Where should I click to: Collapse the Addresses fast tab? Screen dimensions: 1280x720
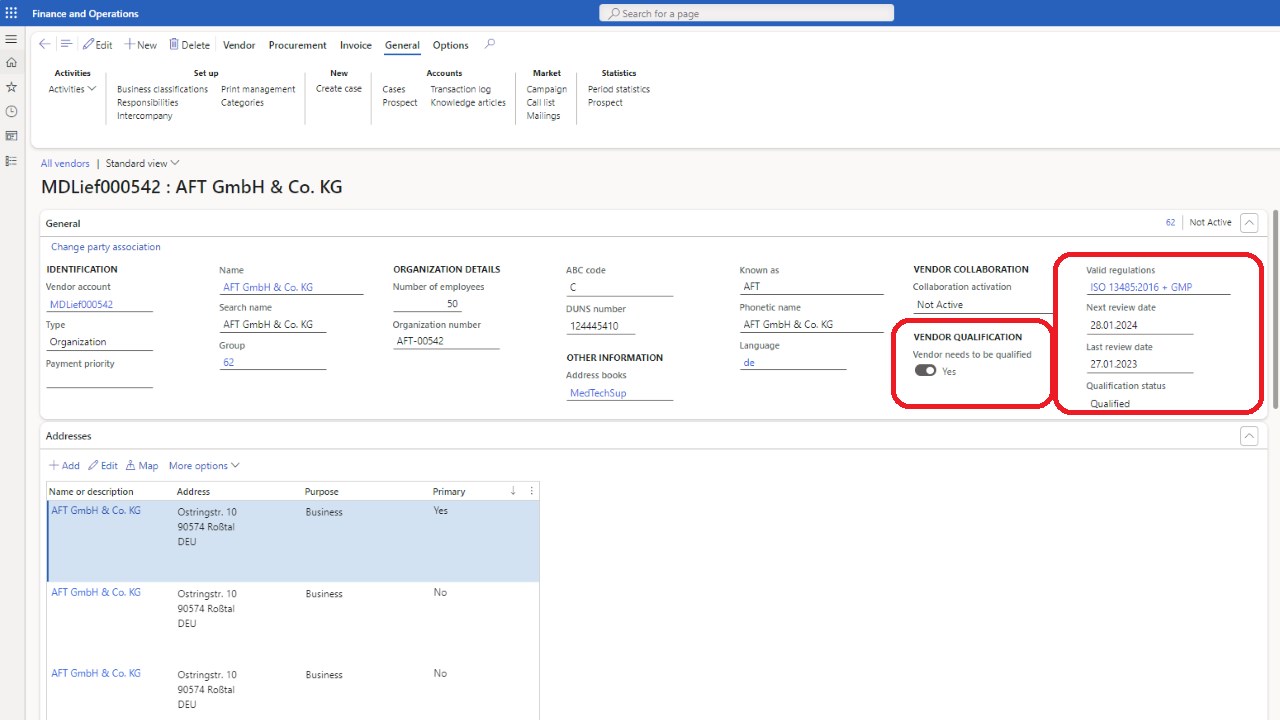click(x=1248, y=436)
